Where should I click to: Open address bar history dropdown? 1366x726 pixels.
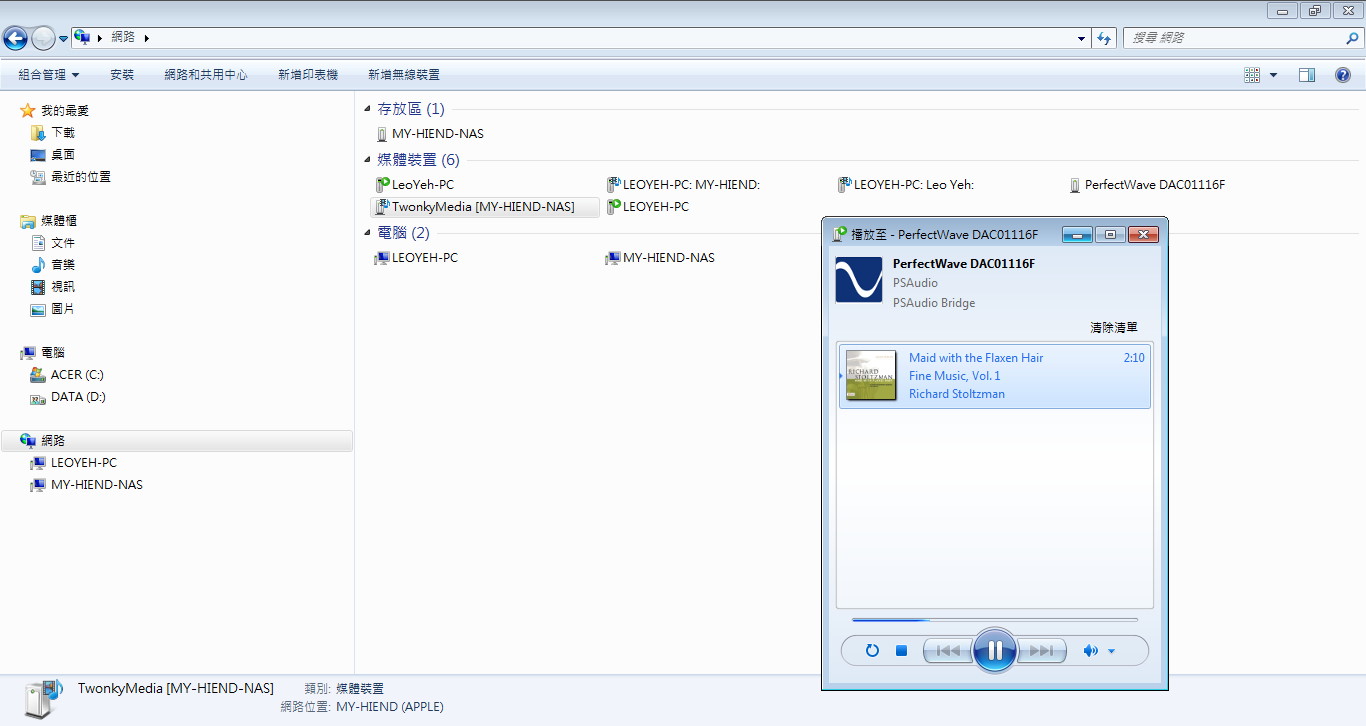tap(1082, 38)
